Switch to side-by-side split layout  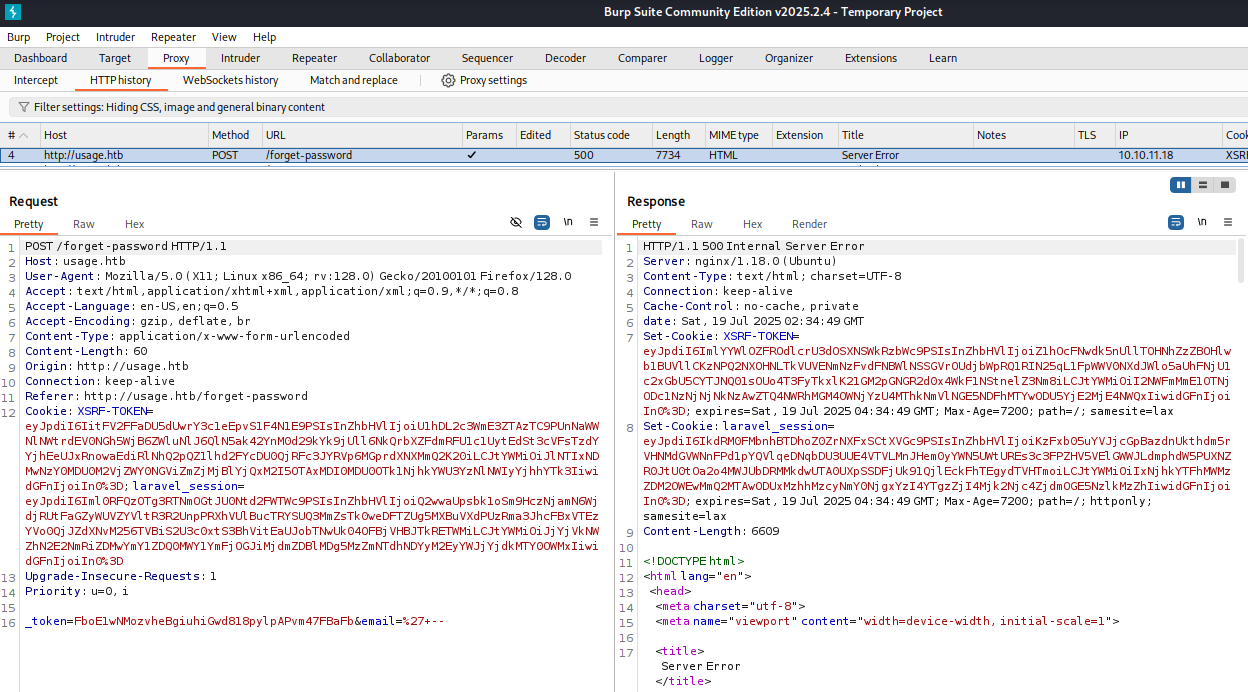coord(1181,185)
